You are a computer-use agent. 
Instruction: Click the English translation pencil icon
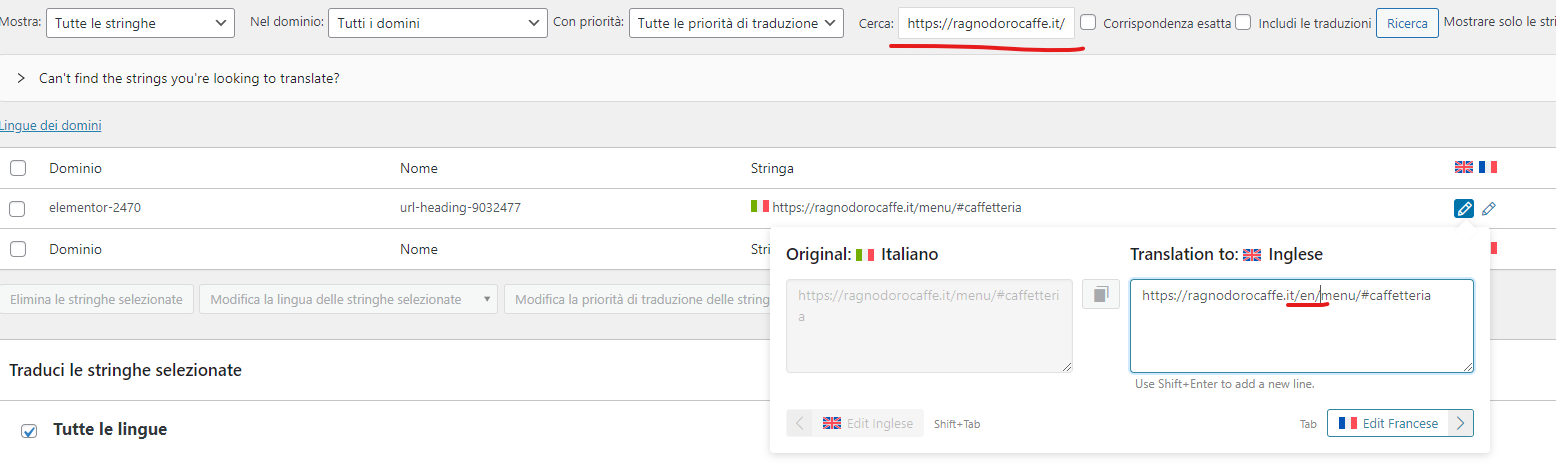(1463, 208)
